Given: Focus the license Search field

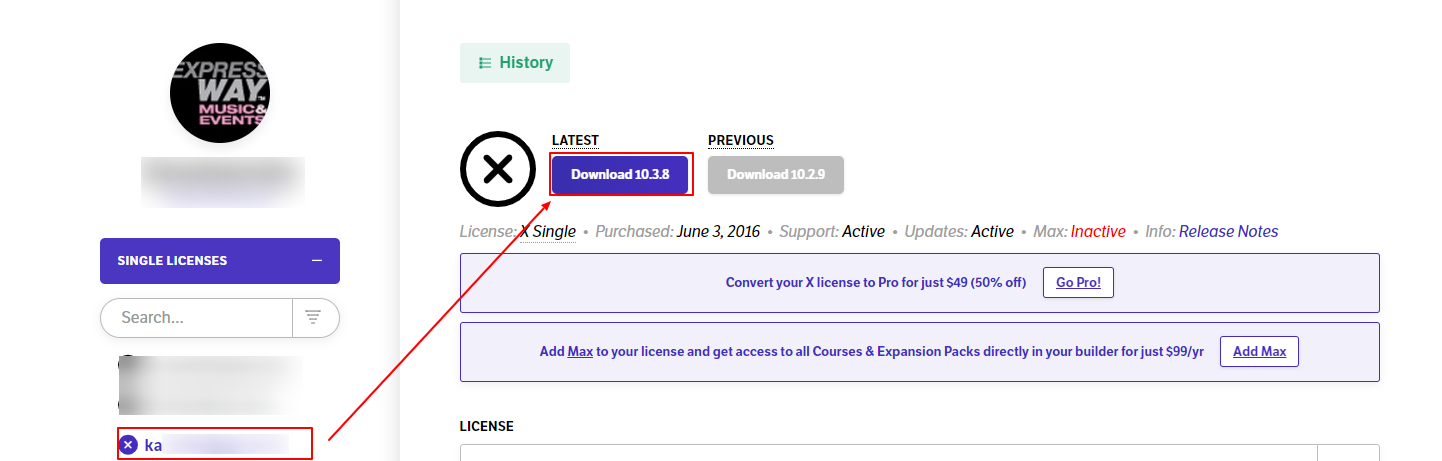Looking at the screenshot, I should coord(195,318).
